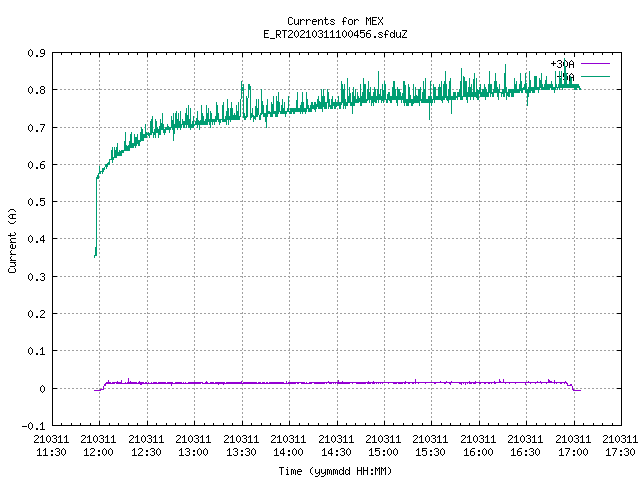Click the zero y-axis tick label

[x=42, y=389]
